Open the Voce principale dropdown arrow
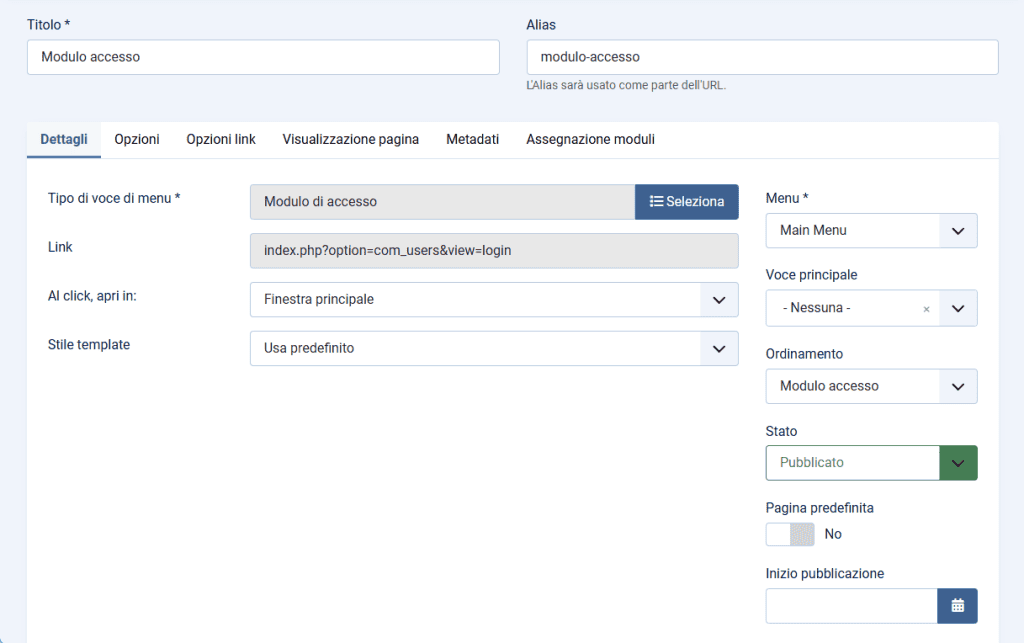Screen dimensions: 1024x643 [x=958, y=309]
